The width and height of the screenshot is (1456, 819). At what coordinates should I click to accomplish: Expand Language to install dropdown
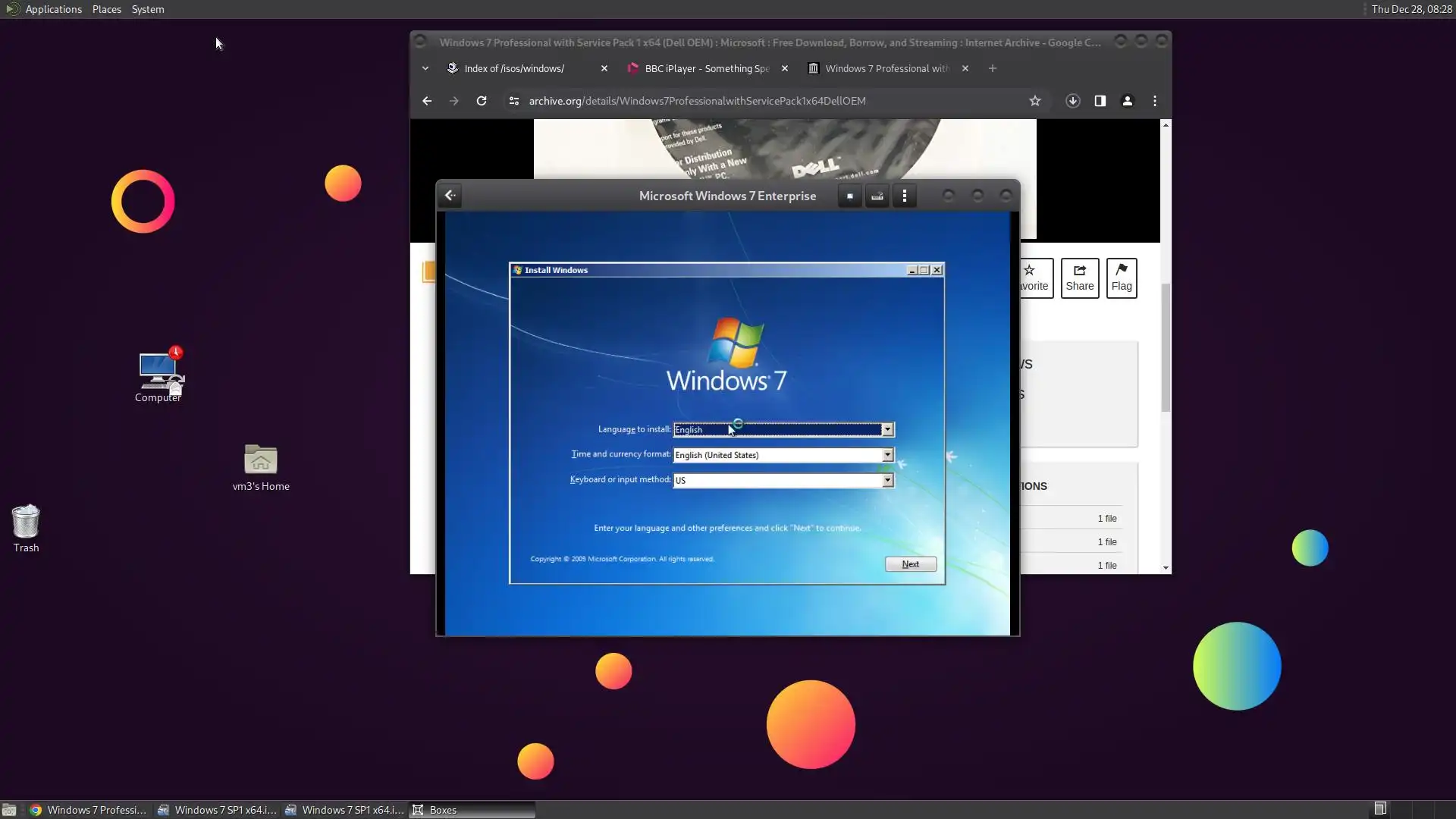(x=886, y=430)
